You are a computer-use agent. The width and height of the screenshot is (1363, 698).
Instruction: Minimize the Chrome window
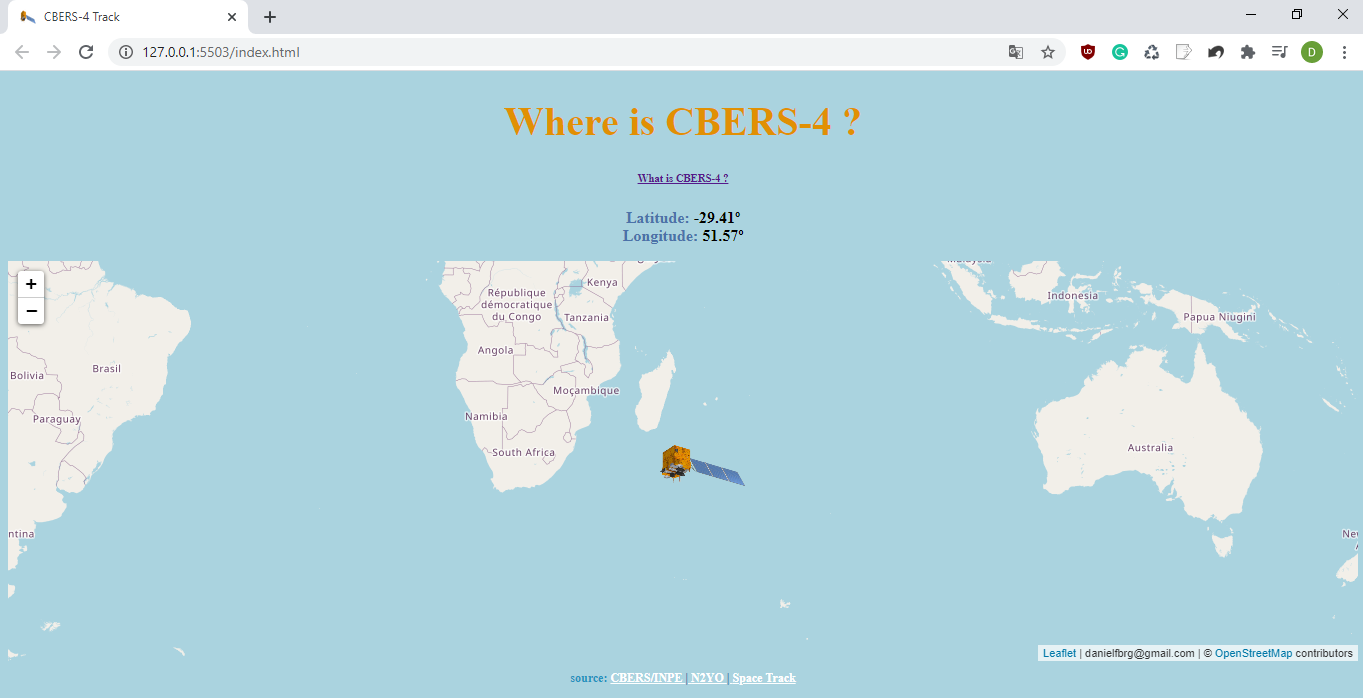pyautogui.click(x=1250, y=15)
